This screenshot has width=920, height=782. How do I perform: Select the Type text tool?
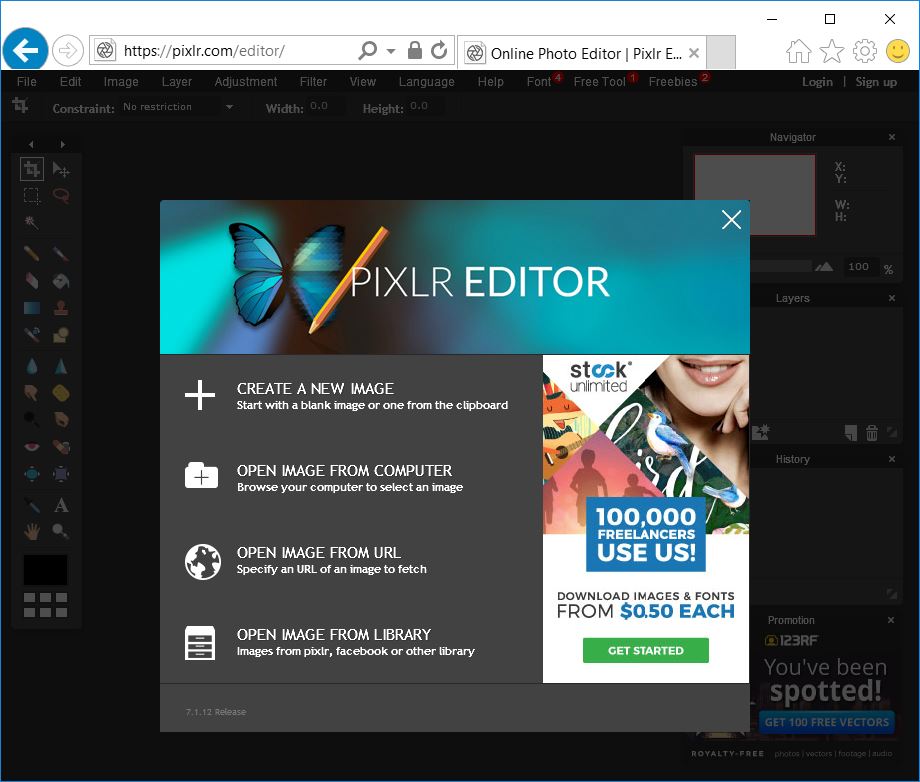(x=61, y=505)
